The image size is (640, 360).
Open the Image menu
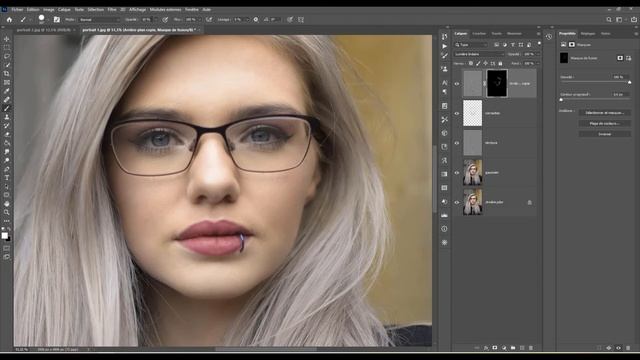(x=49, y=9)
